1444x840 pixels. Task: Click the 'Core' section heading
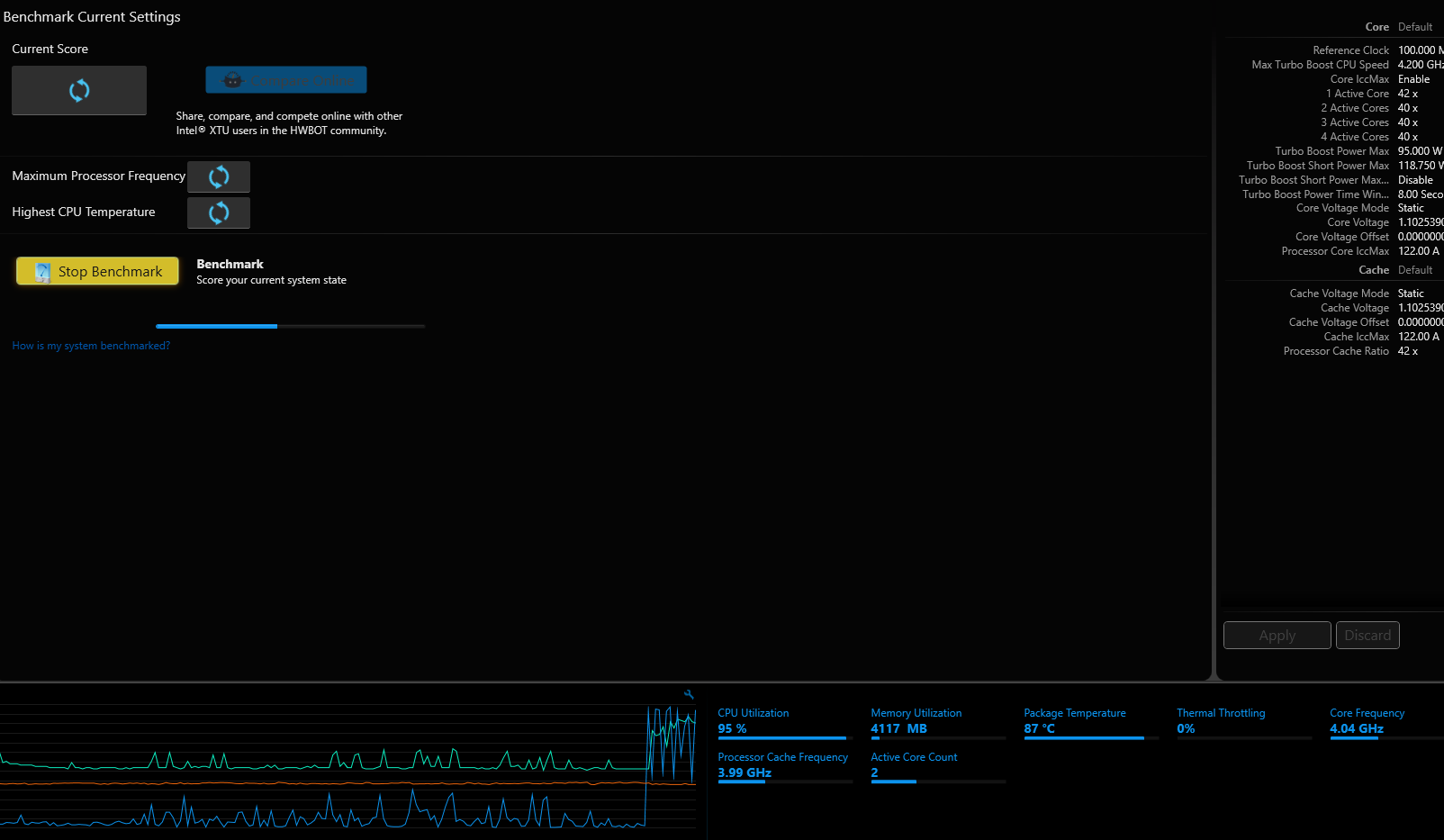click(1376, 27)
